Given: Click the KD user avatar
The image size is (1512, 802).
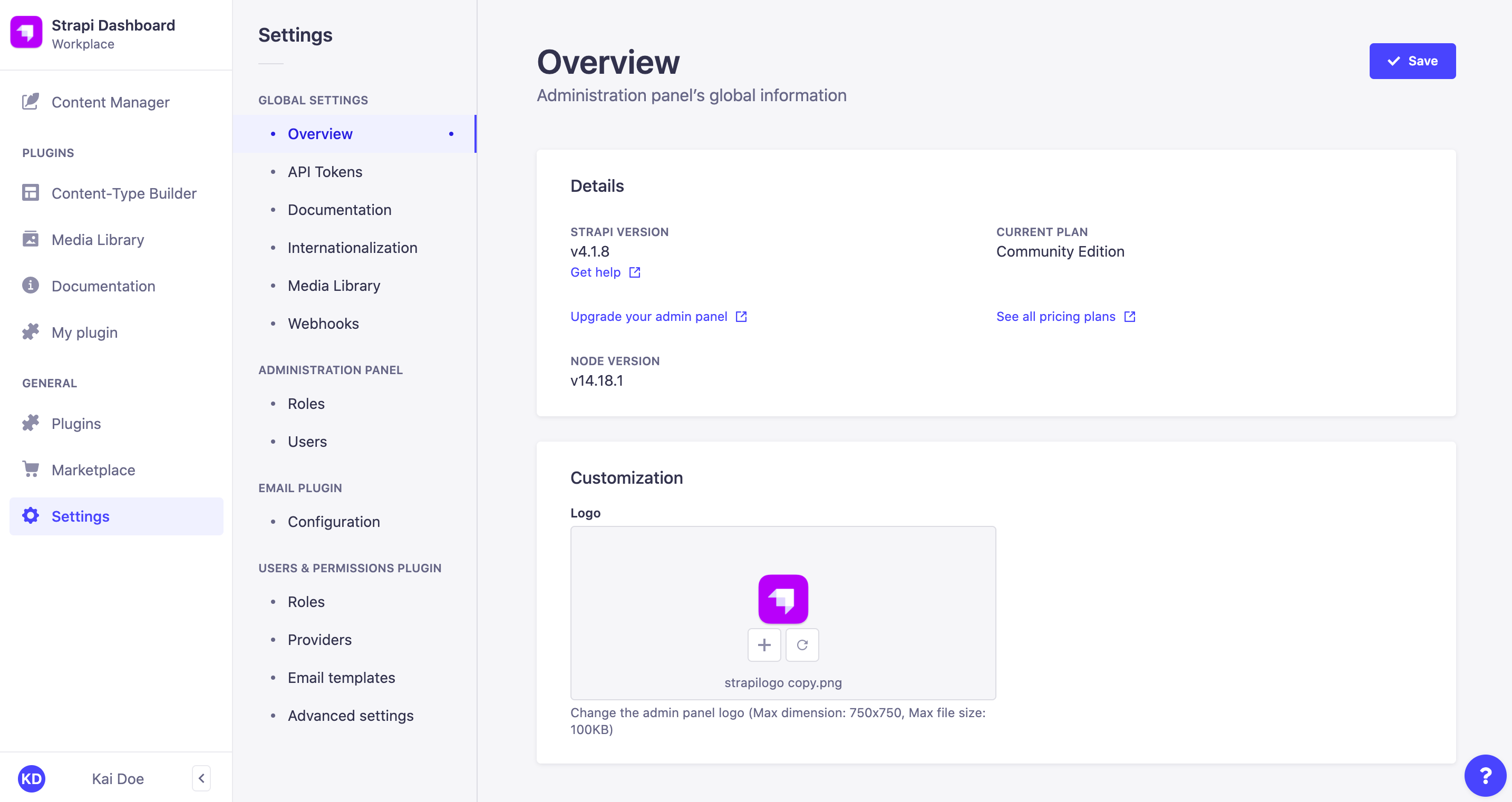Looking at the screenshot, I should (x=32, y=778).
